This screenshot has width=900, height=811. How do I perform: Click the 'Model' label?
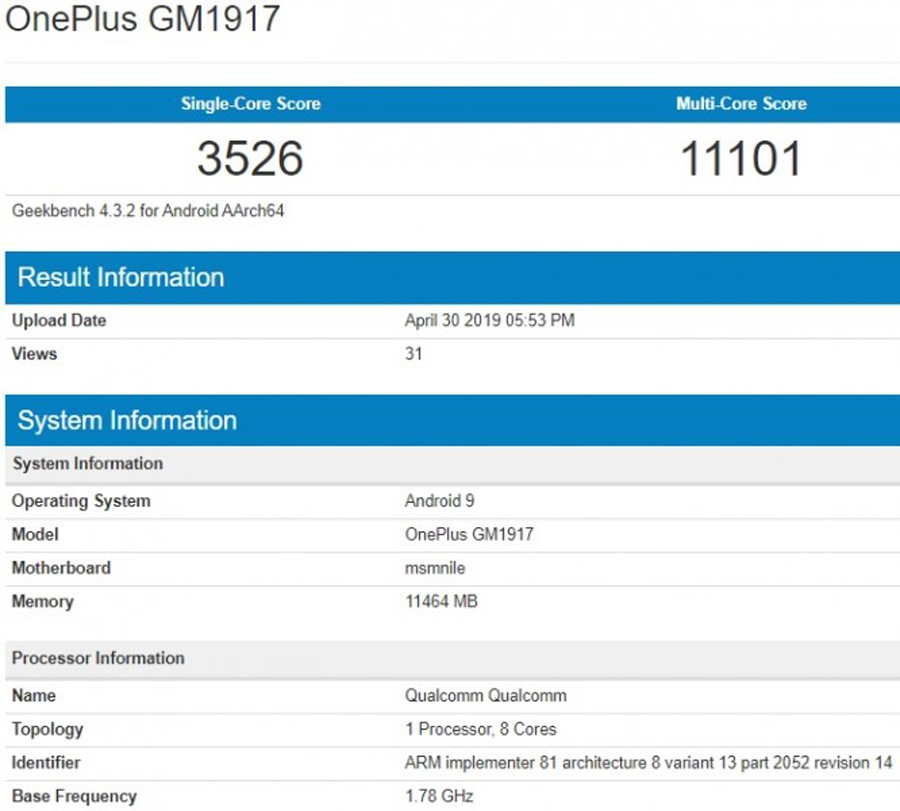pyautogui.click(x=35, y=534)
